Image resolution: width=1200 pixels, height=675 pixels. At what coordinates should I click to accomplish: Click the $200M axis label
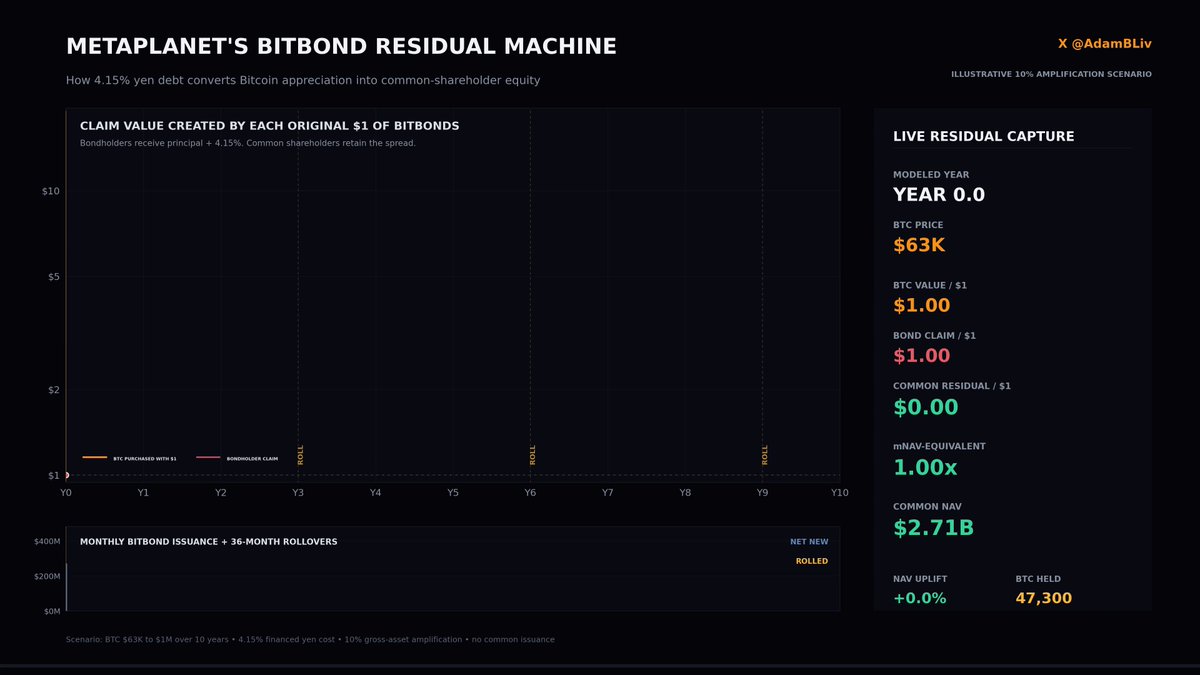[x=47, y=577]
